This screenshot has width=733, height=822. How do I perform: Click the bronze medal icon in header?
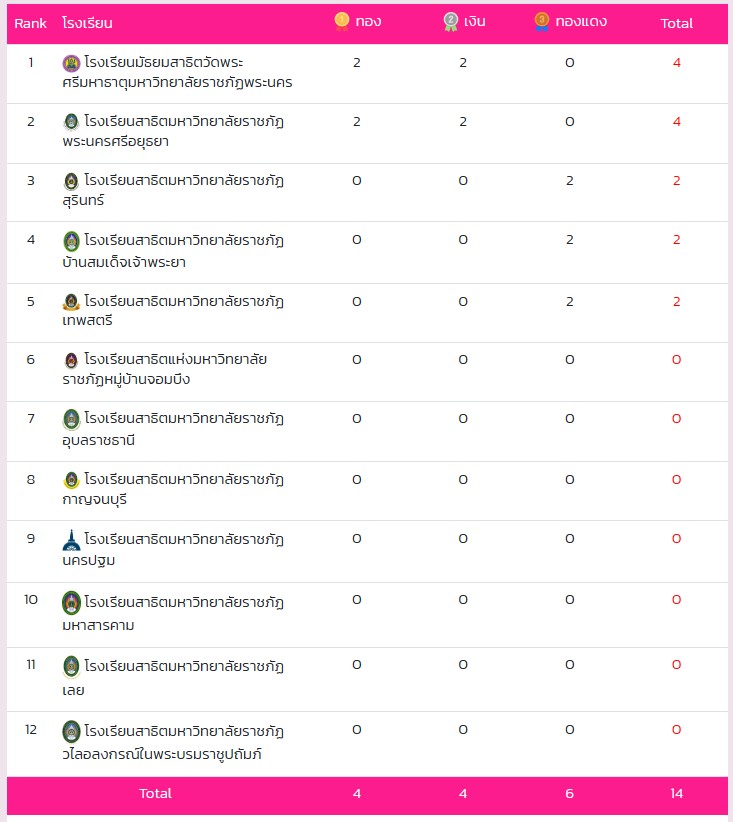click(542, 21)
